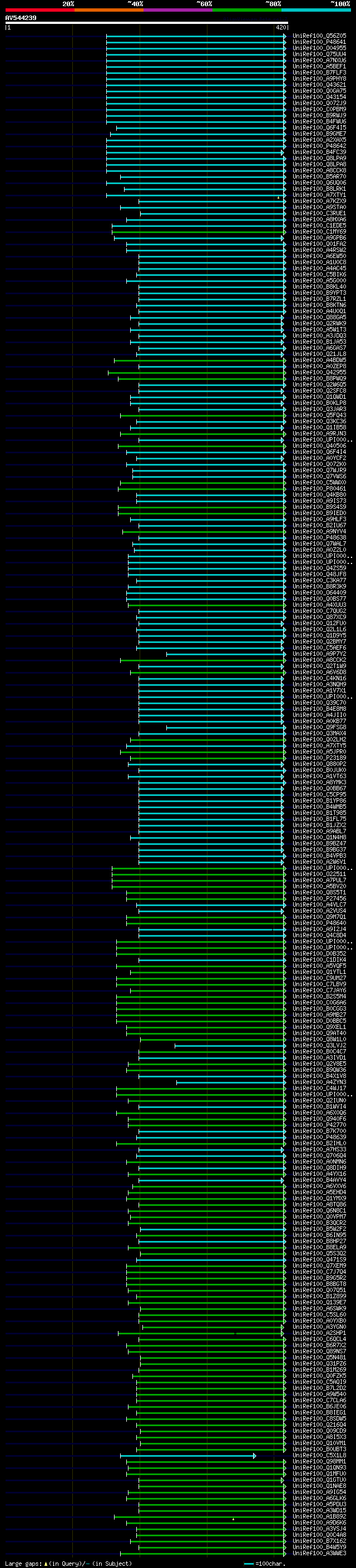
Task: Click the query end position 420
Action: pyautogui.click(x=280, y=27)
